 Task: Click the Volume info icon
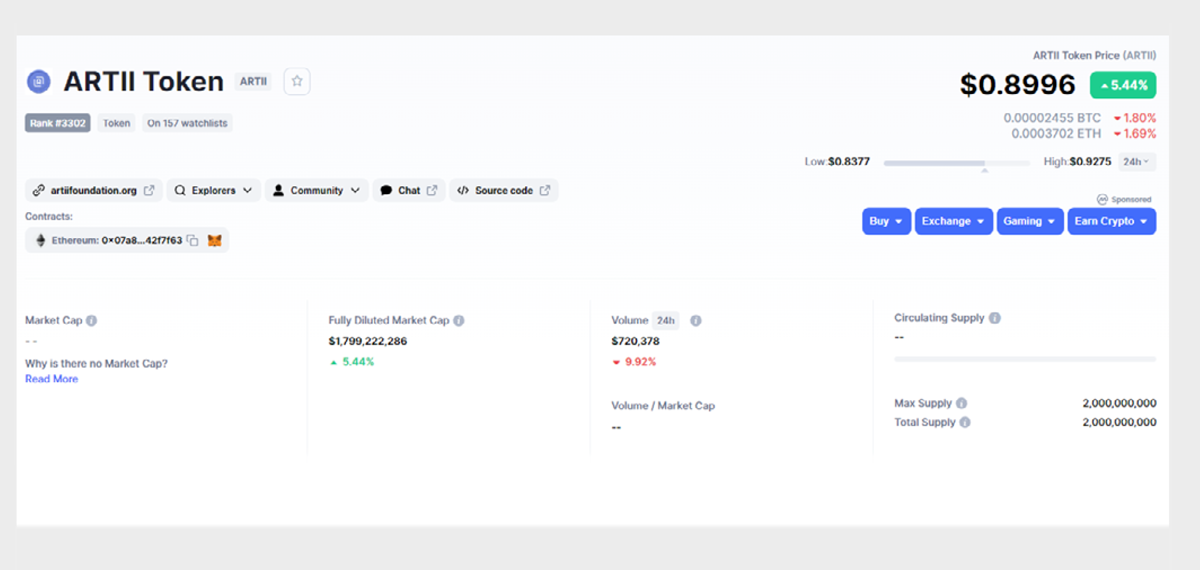696,321
